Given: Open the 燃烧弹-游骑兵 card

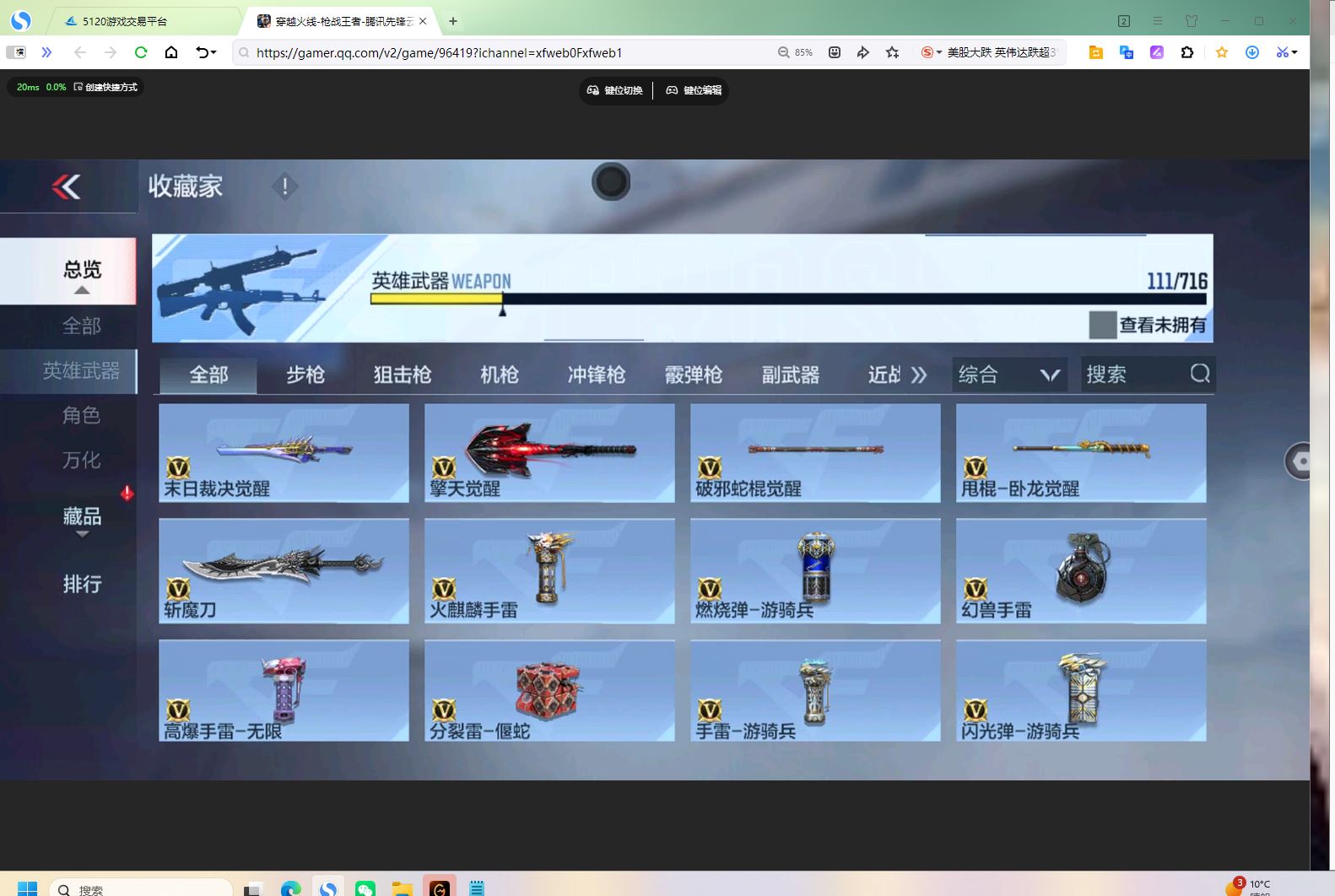Looking at the screenshot, I should coord(815,571).
